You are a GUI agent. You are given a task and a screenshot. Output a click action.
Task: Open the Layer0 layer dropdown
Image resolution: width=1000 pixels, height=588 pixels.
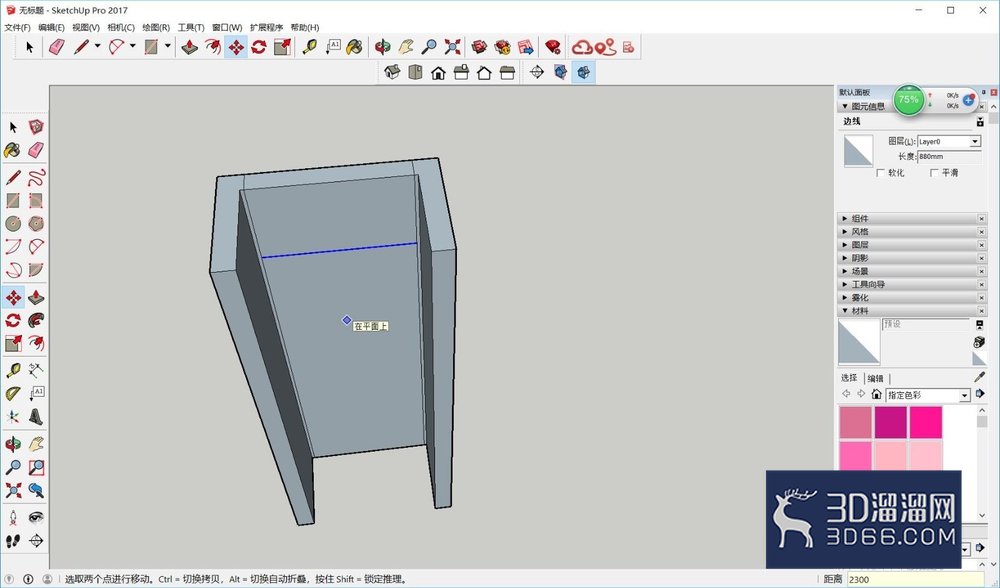click(974, 142)
